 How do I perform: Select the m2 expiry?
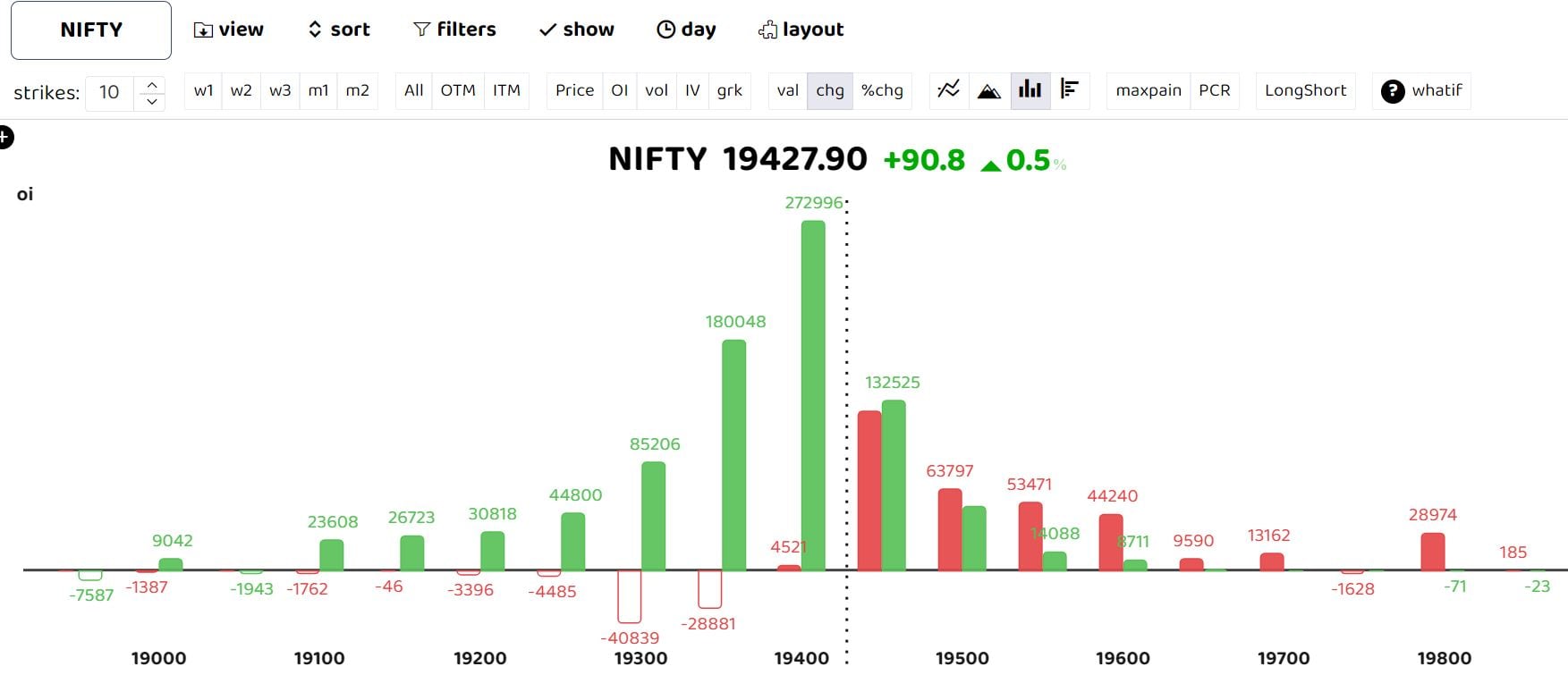point(358,90)
